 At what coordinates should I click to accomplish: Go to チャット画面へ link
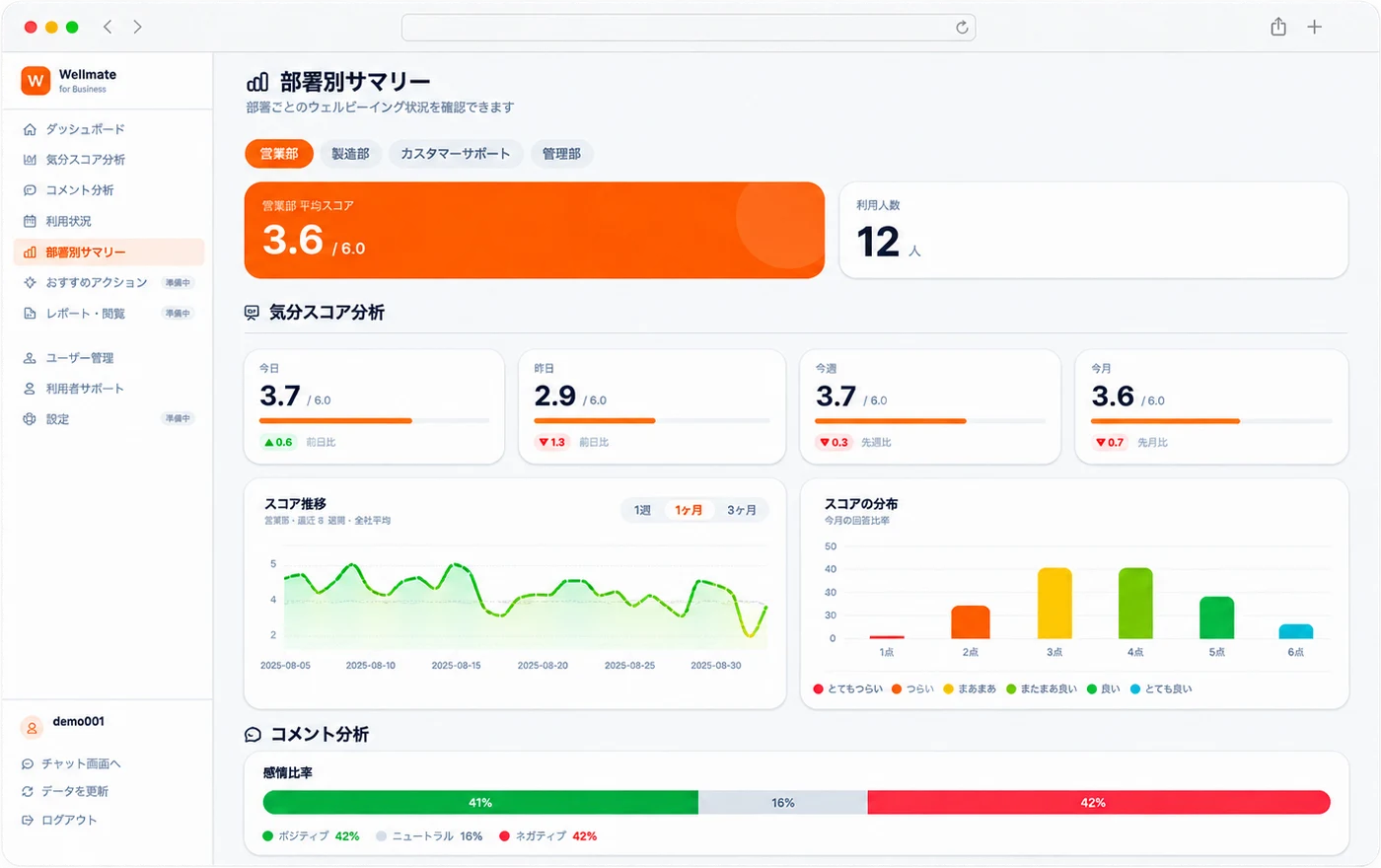(81, 764)
